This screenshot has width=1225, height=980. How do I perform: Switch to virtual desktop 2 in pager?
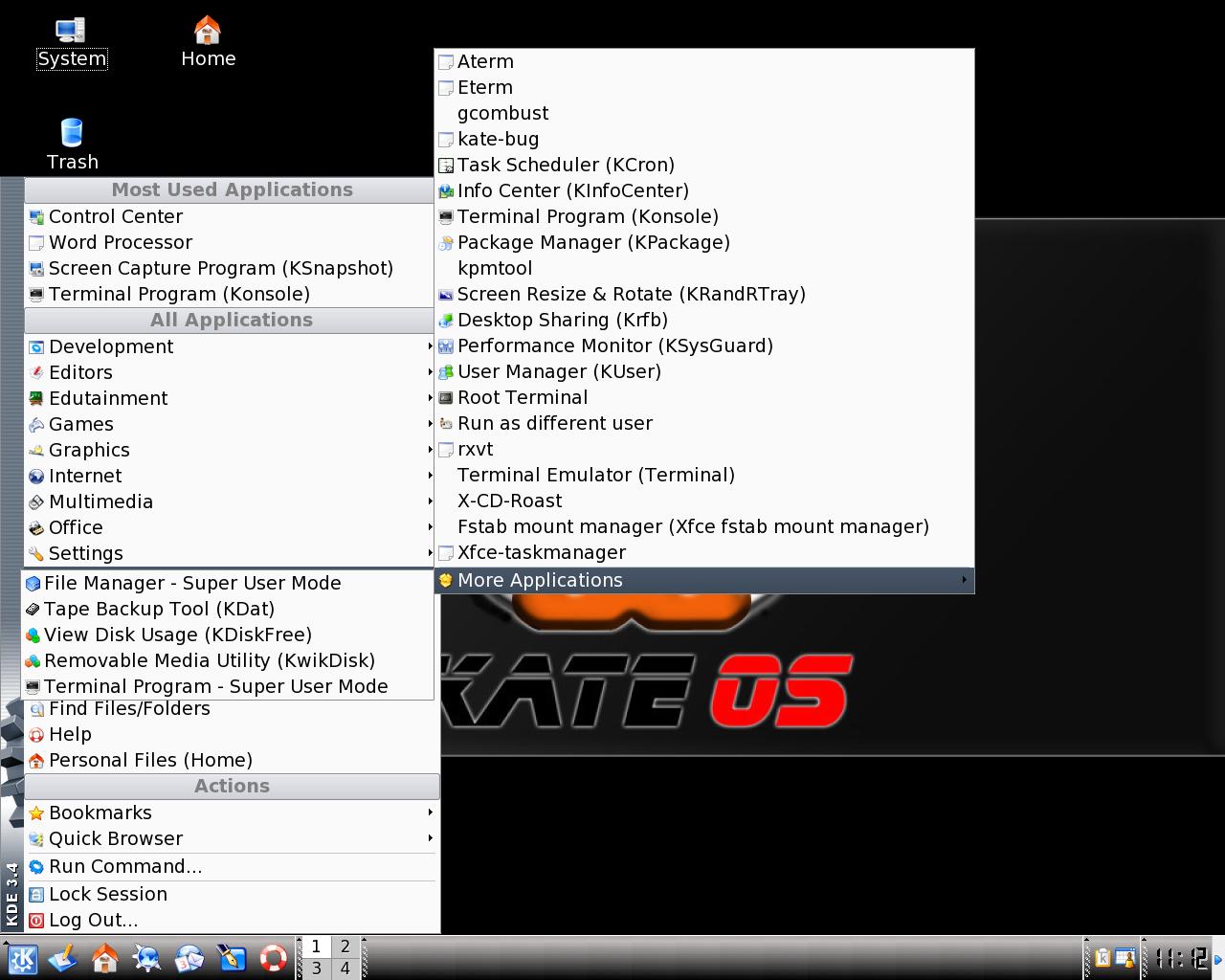(345, 947)
